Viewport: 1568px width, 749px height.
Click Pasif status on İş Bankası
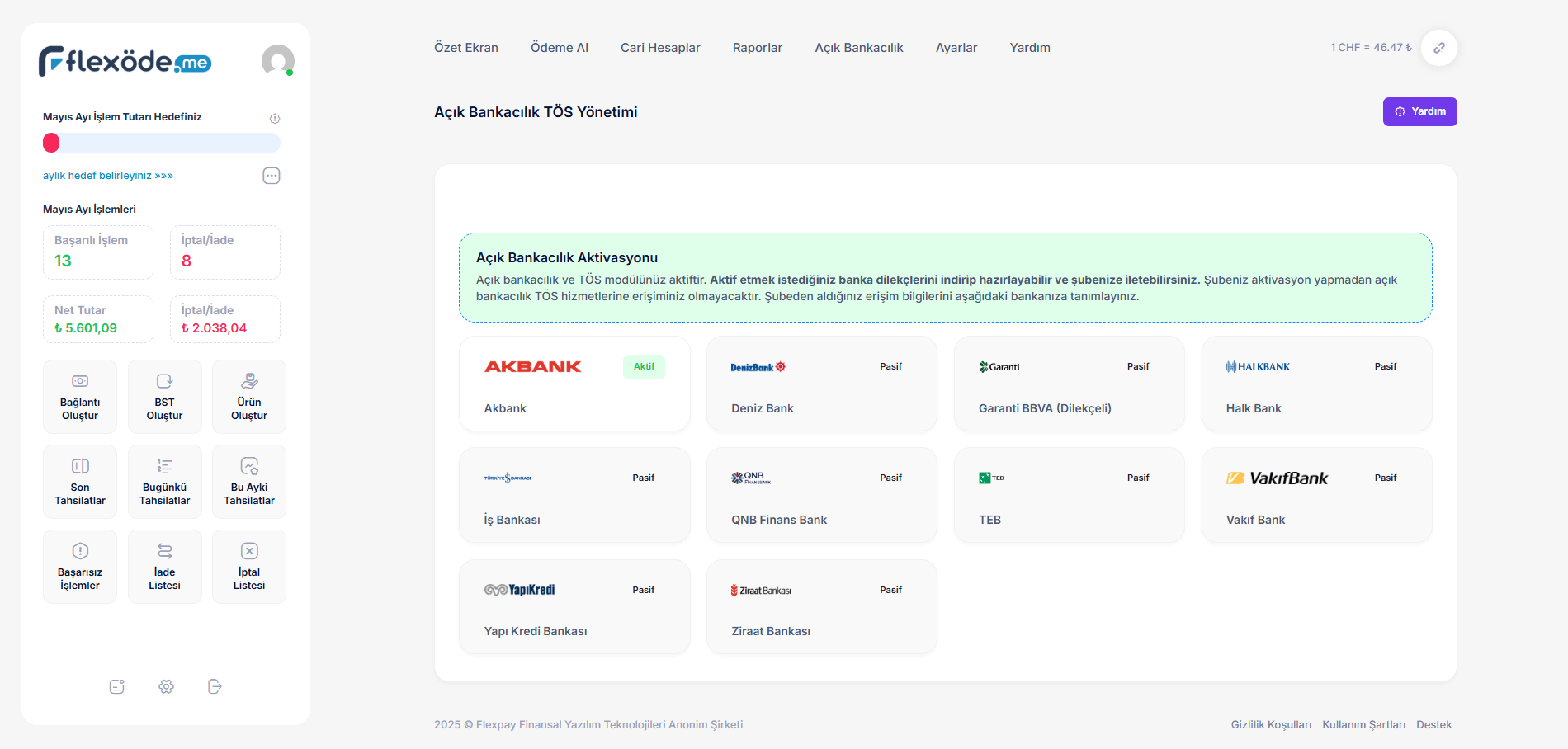[644, 478]
